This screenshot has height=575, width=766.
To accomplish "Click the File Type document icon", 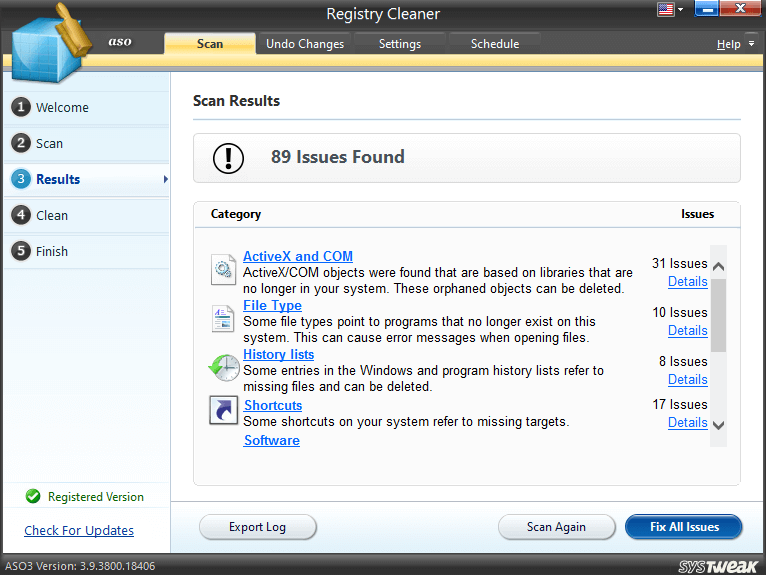I will [223, 319].
